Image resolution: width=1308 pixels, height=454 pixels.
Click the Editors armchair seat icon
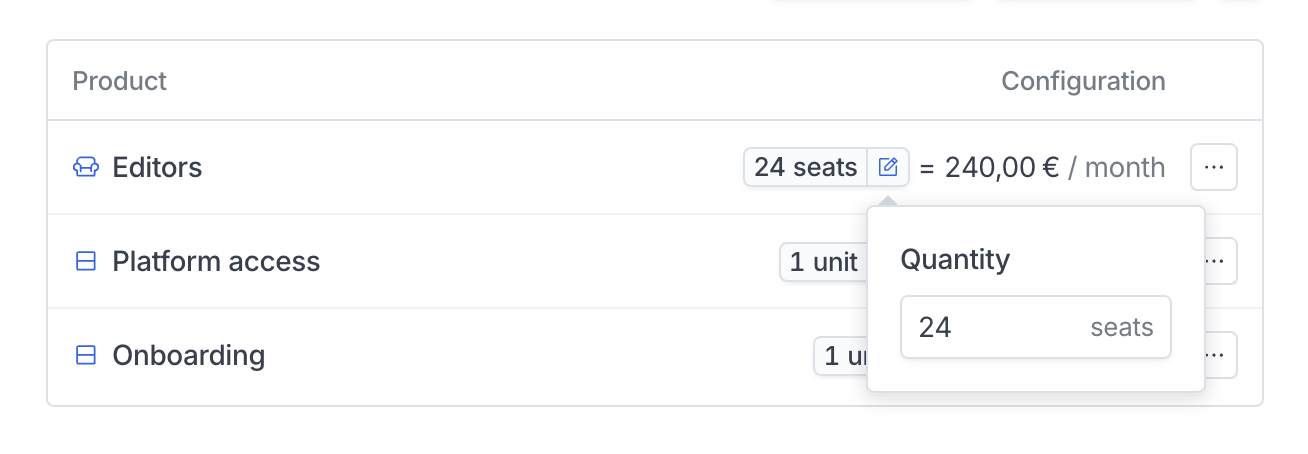click(x=86, y=167)
